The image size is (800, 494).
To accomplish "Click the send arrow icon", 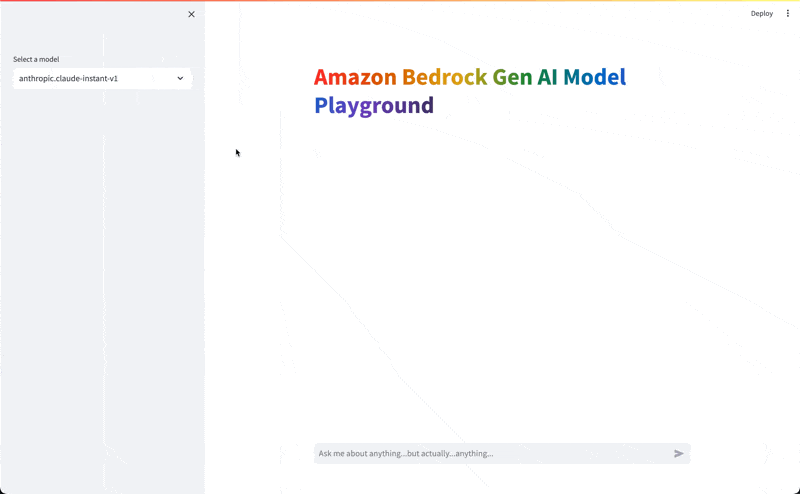I will point(679,453).
